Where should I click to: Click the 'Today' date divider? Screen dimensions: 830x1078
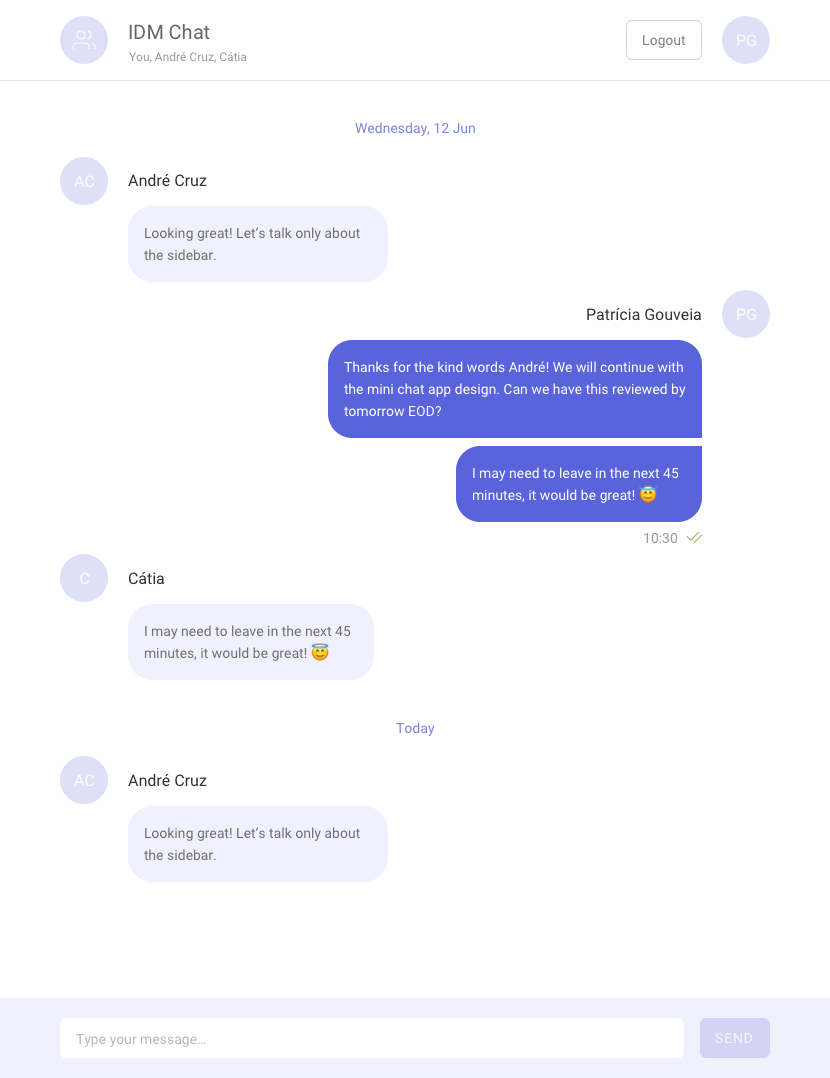click(415, 728)
